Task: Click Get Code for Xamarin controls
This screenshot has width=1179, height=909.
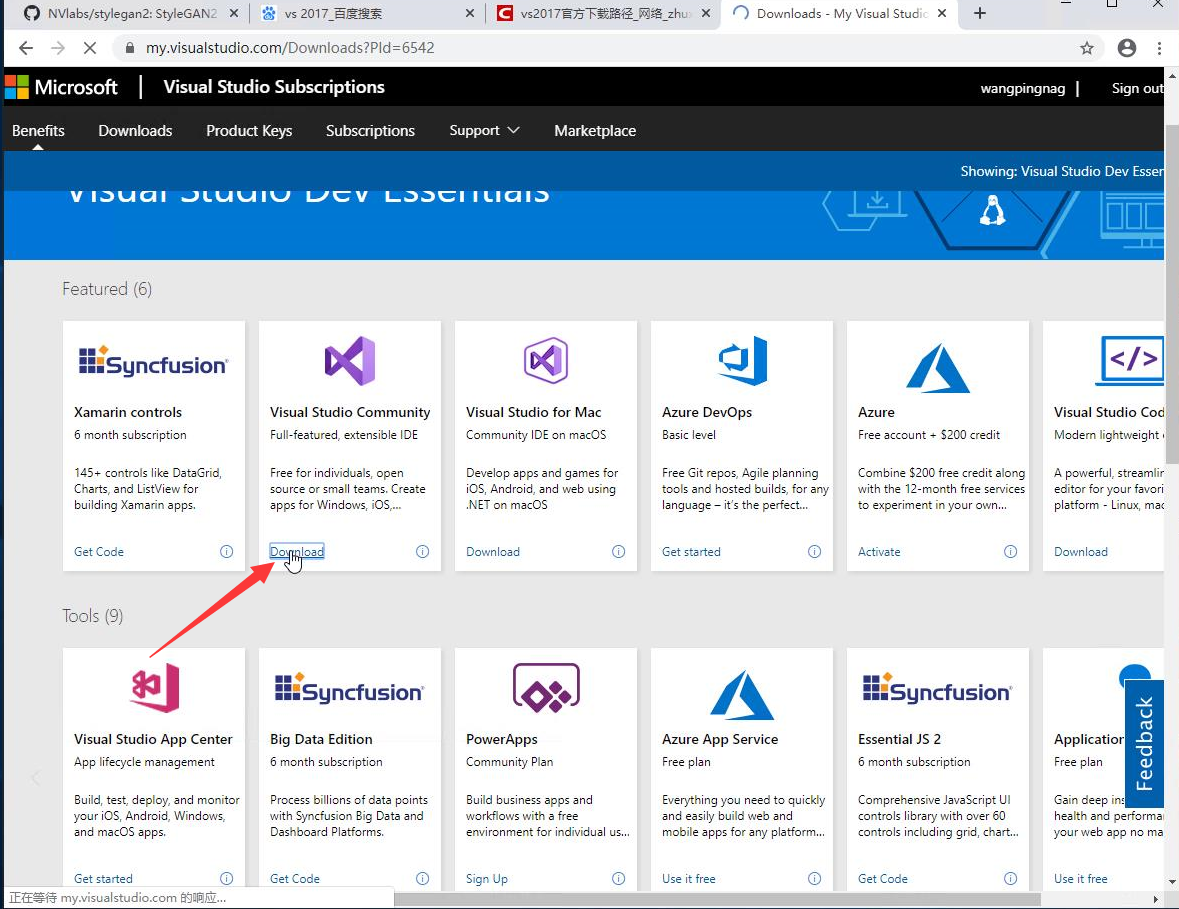Action: pyautogui.click(x=99, y=552)
